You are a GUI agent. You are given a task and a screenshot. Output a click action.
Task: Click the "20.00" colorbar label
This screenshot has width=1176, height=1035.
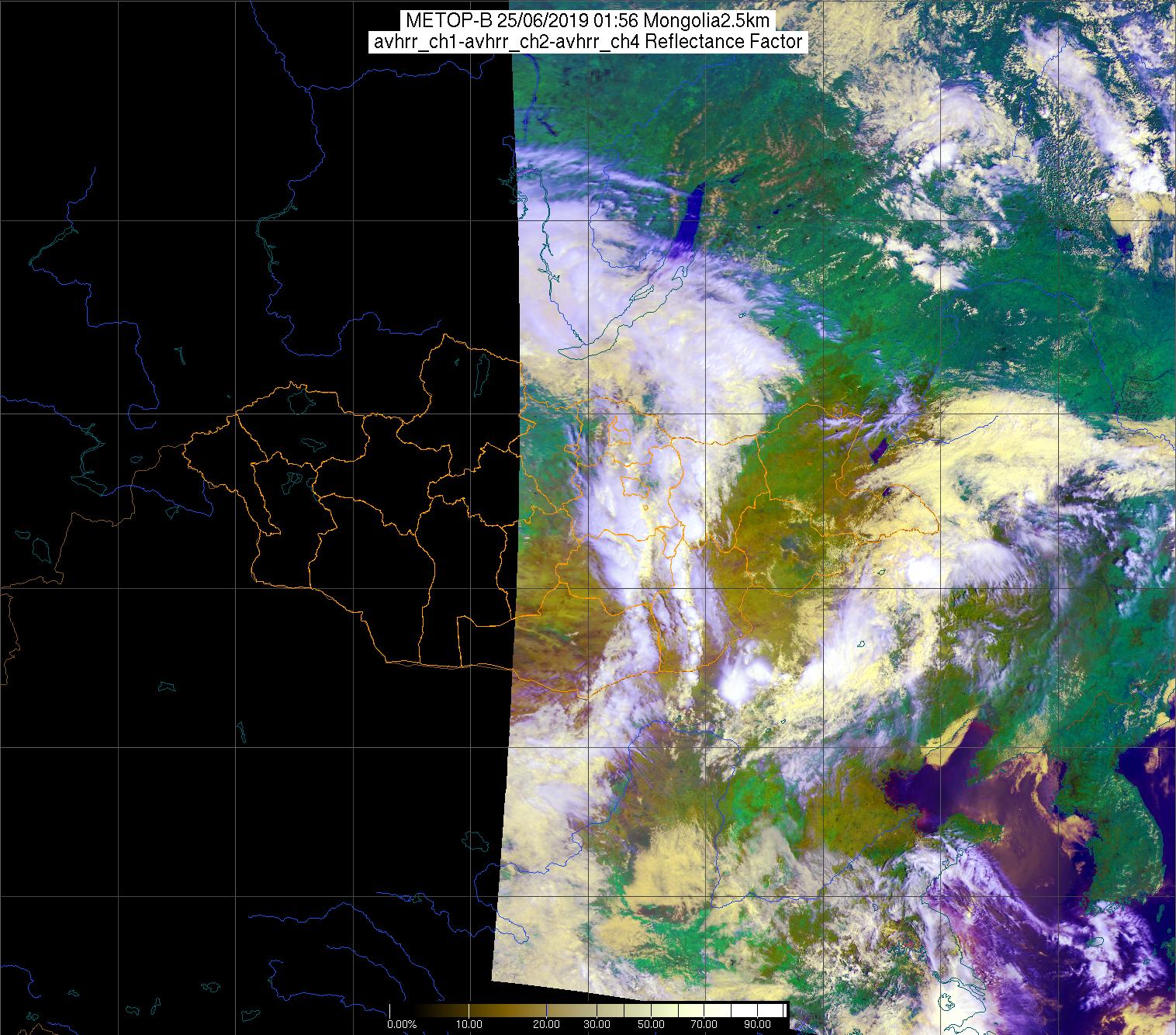click(x=548, y=1025)
